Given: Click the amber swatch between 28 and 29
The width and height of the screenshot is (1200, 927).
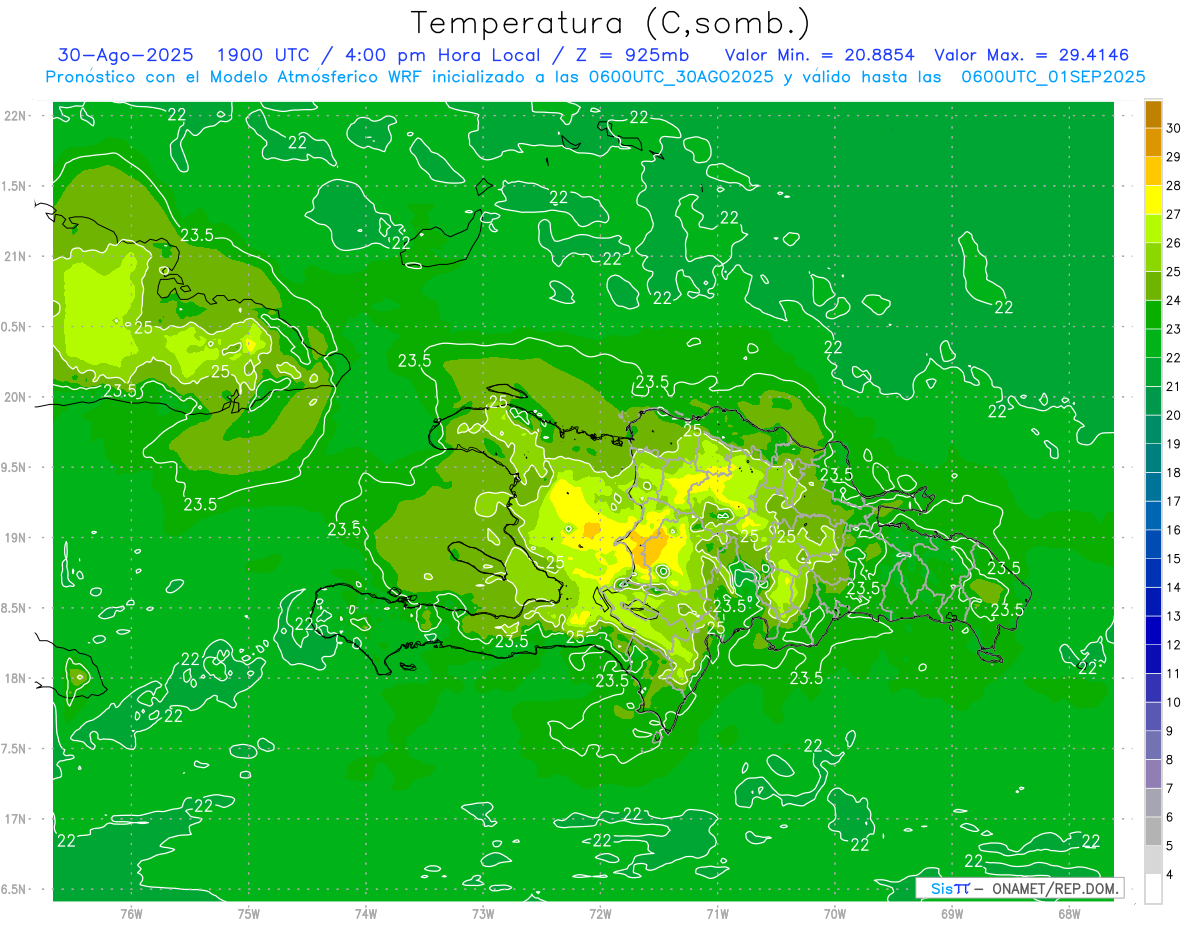Looking at the screenshot, I should [1153, 171].
